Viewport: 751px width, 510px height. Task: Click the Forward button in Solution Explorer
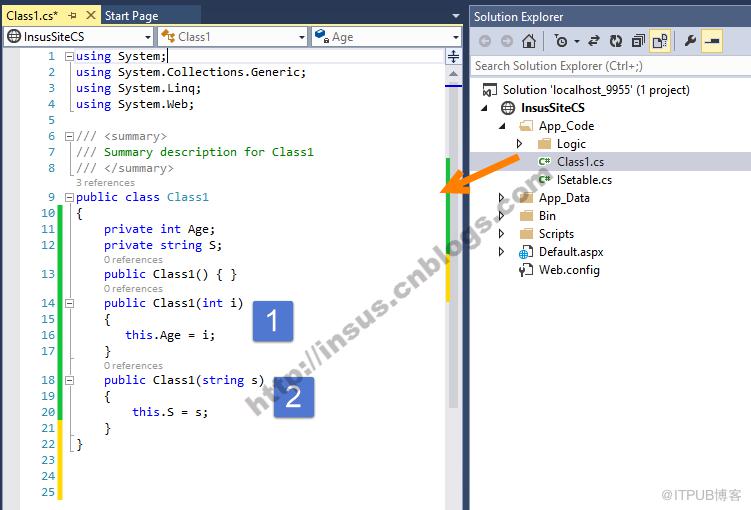[x=507, y=41]
